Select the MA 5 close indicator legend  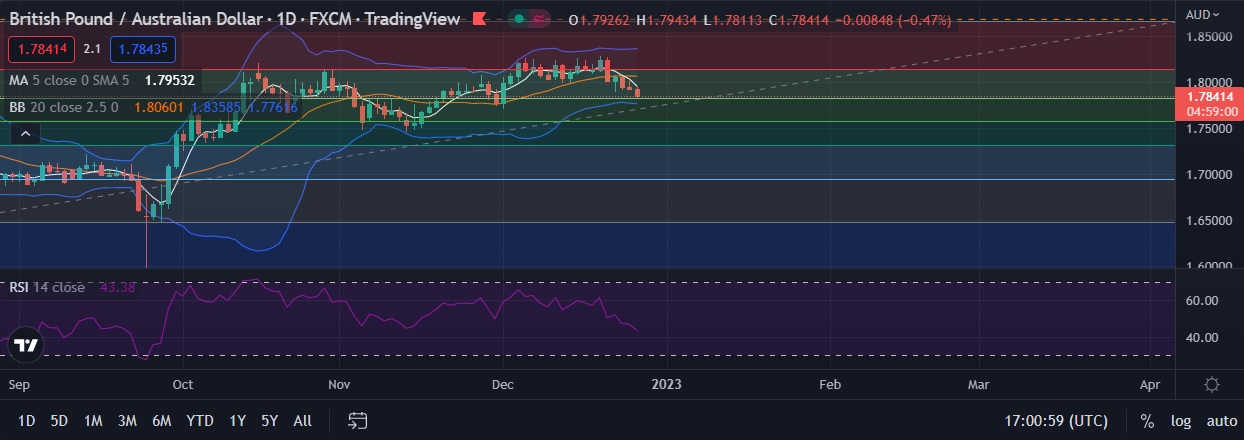pyautogui.click(x=70, y=80)
